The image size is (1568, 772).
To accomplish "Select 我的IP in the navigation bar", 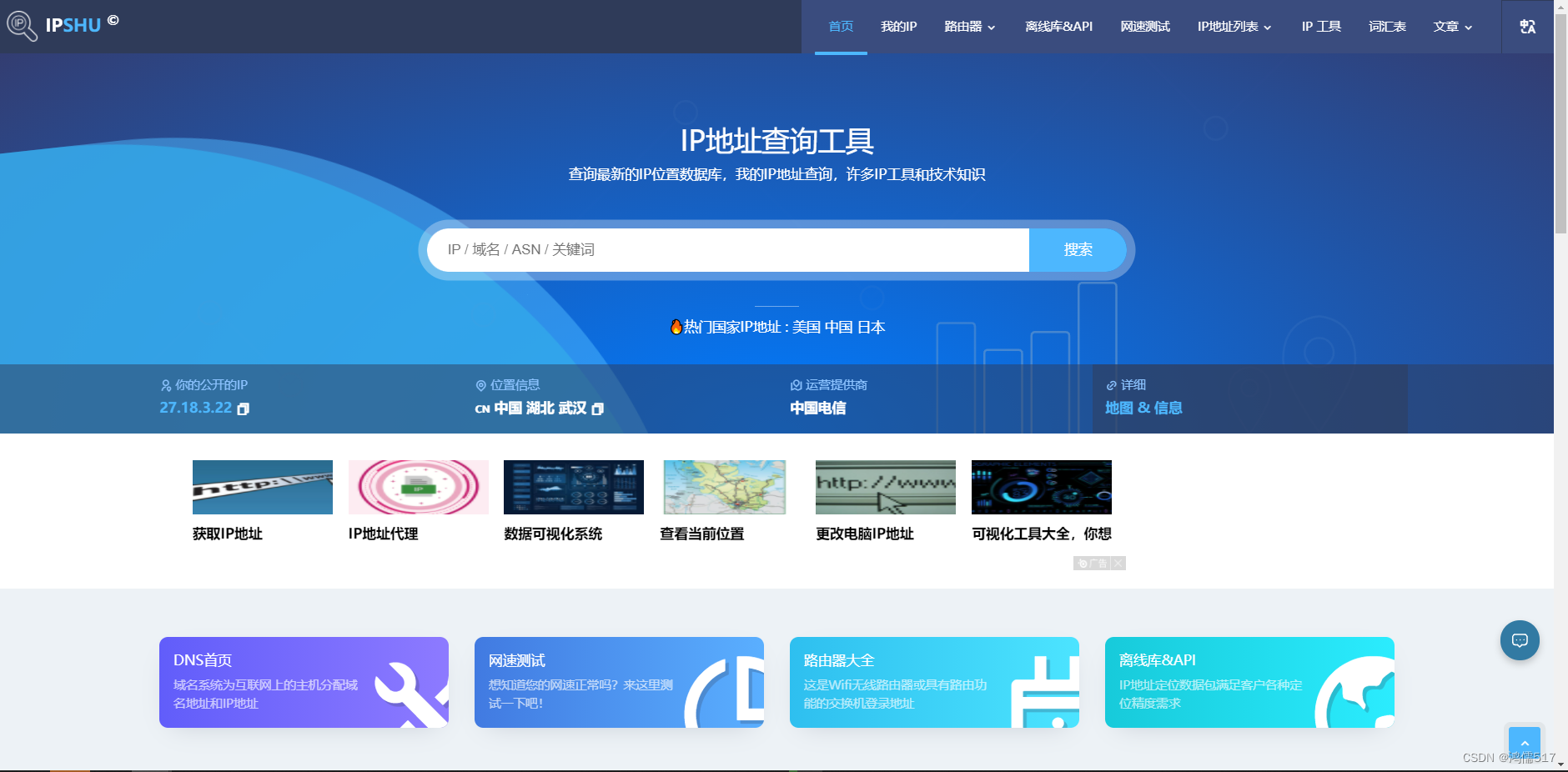I will [x=899, y=26].
